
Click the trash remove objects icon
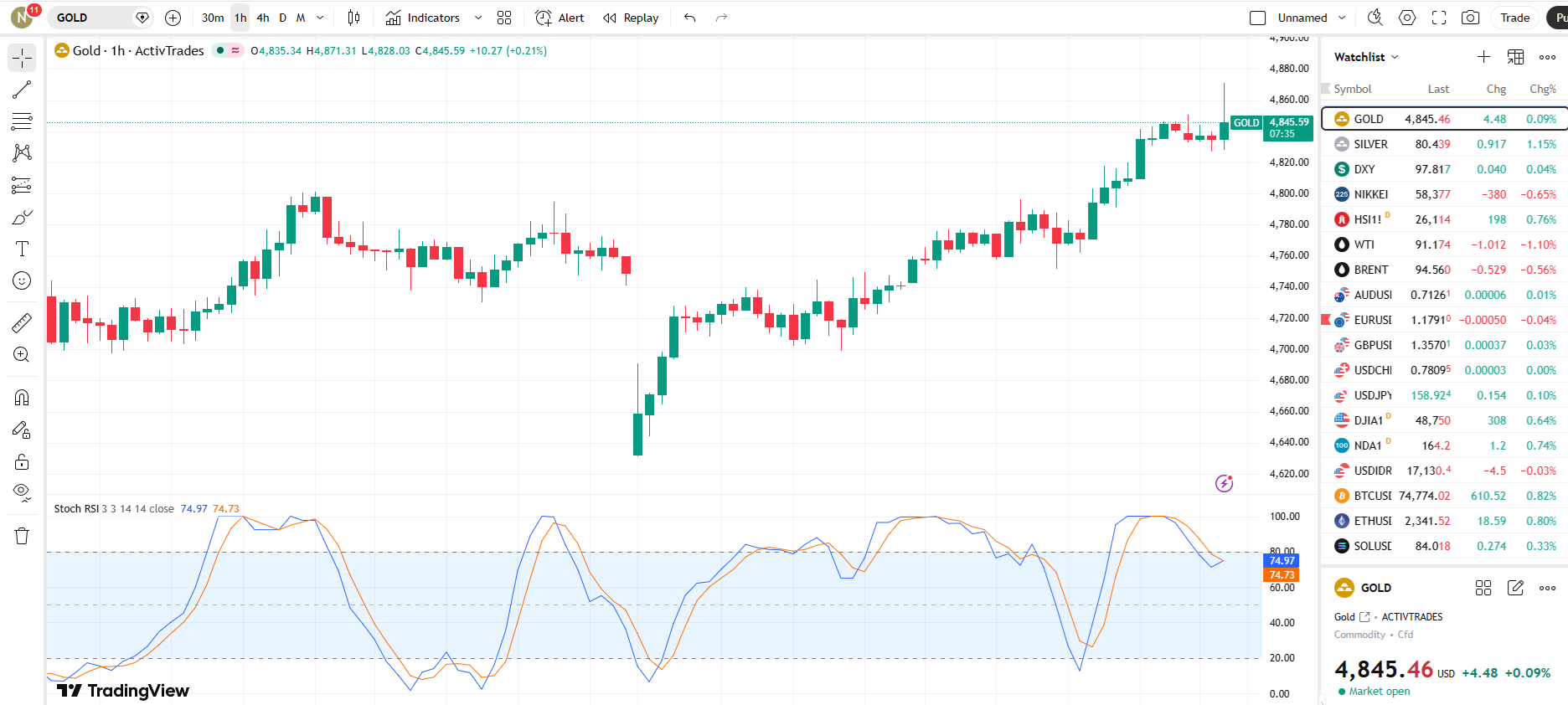tap(22, 536)
